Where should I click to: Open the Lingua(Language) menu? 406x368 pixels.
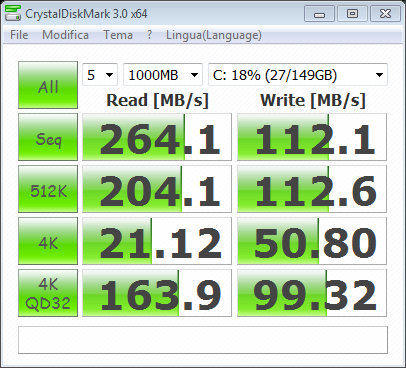pos(214,35)
